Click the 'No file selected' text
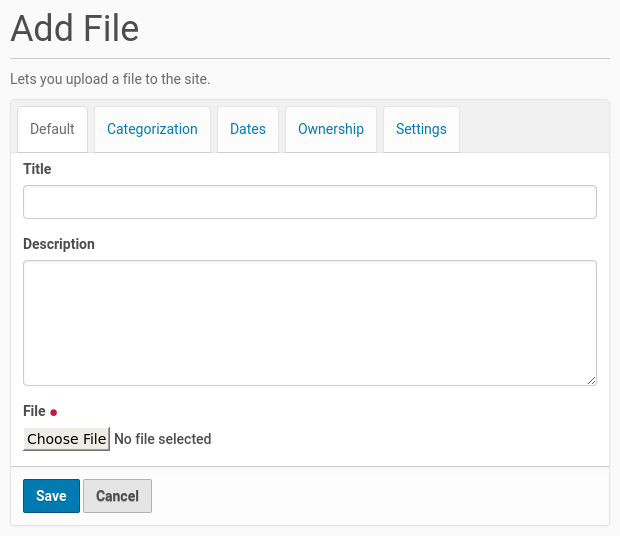620x536 pixels. (163, 439)
